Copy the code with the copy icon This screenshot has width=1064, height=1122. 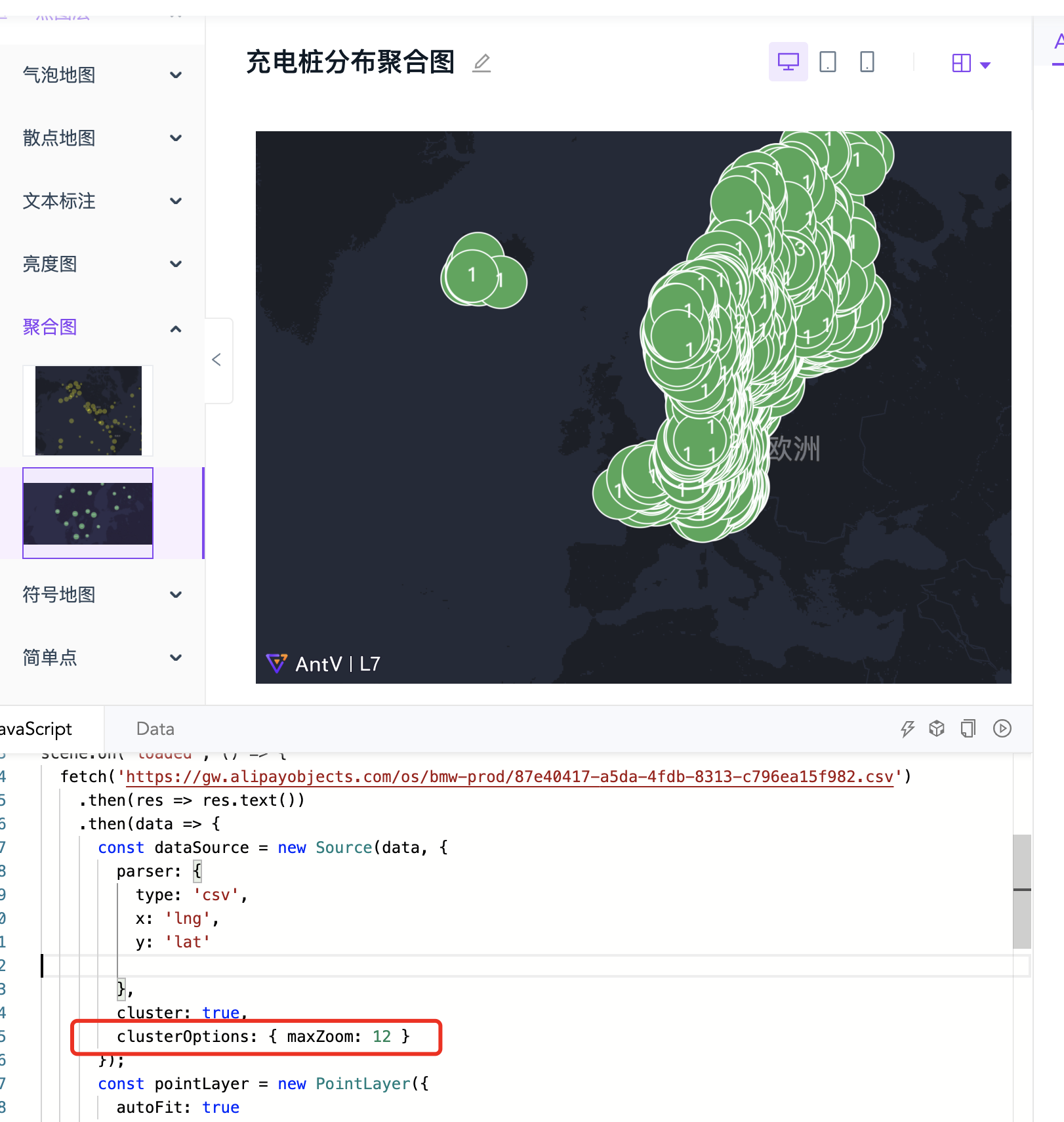968,728
